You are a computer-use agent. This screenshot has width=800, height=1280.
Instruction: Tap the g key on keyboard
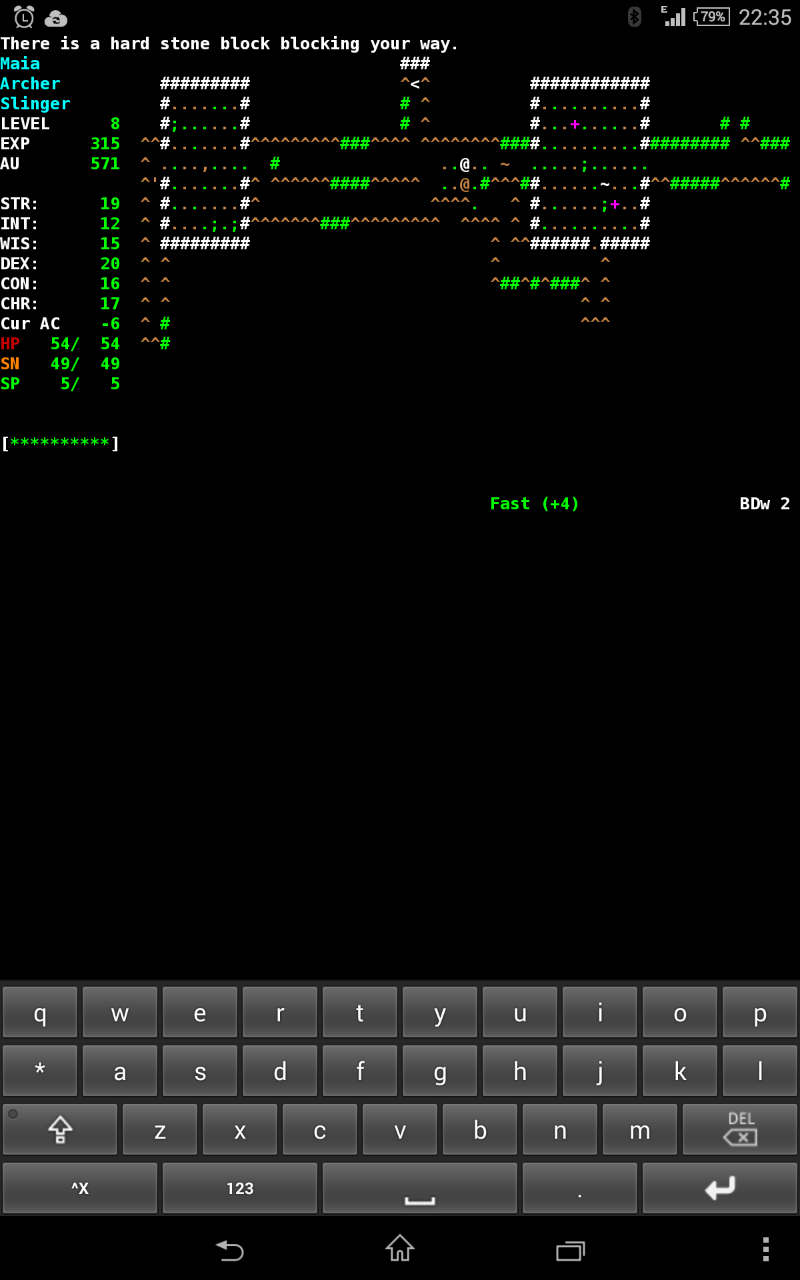click(x=440, y=1071)
